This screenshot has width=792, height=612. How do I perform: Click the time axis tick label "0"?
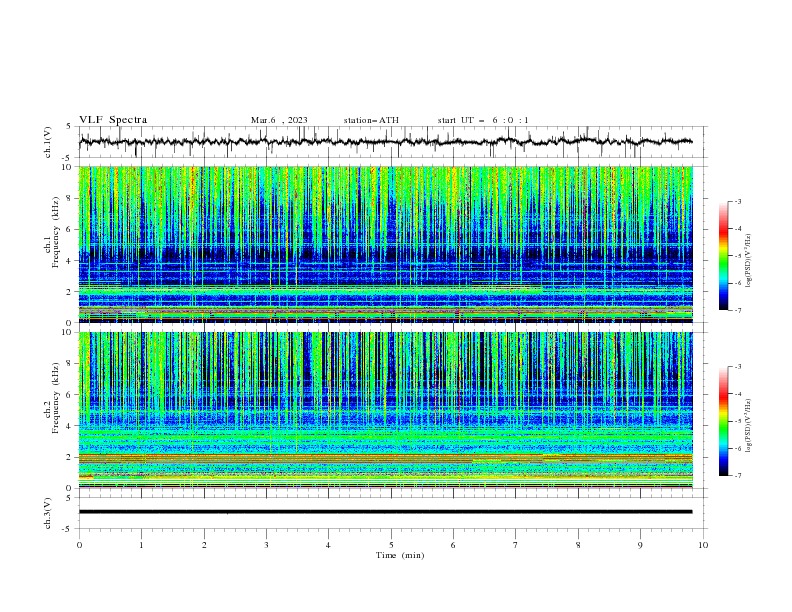[79, 545]
